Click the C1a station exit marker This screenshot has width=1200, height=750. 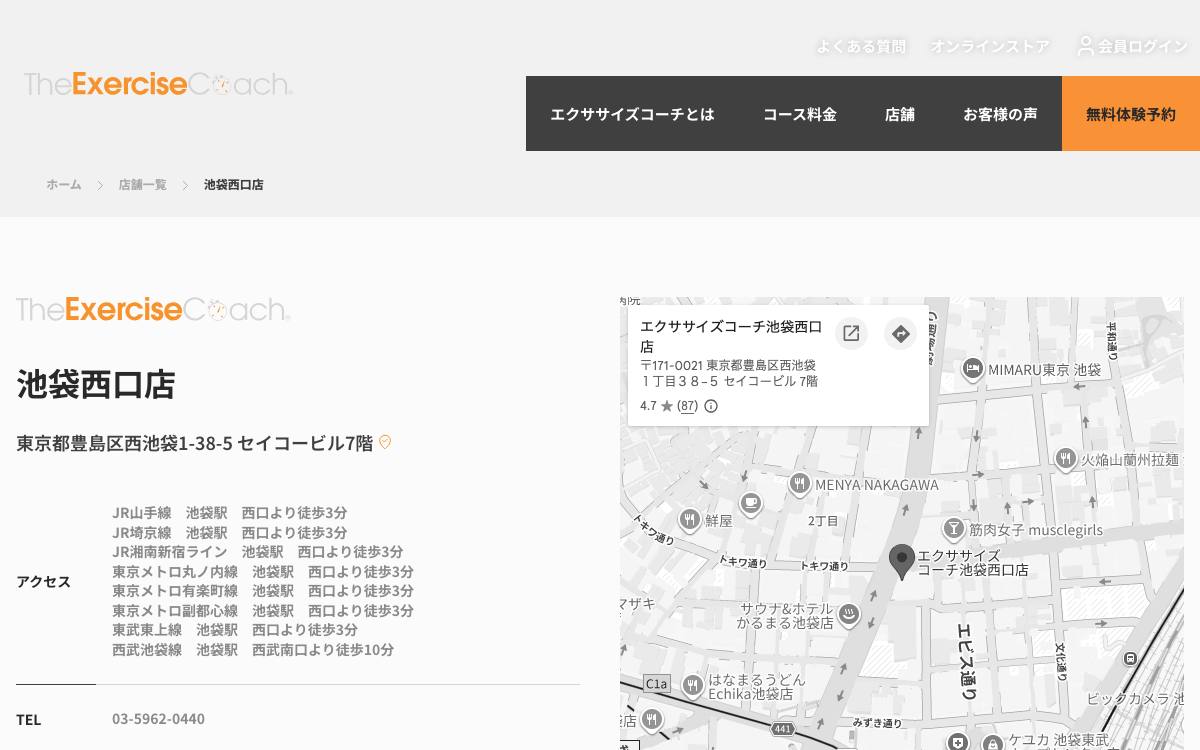pyautogui.click(x=656, y=684)
